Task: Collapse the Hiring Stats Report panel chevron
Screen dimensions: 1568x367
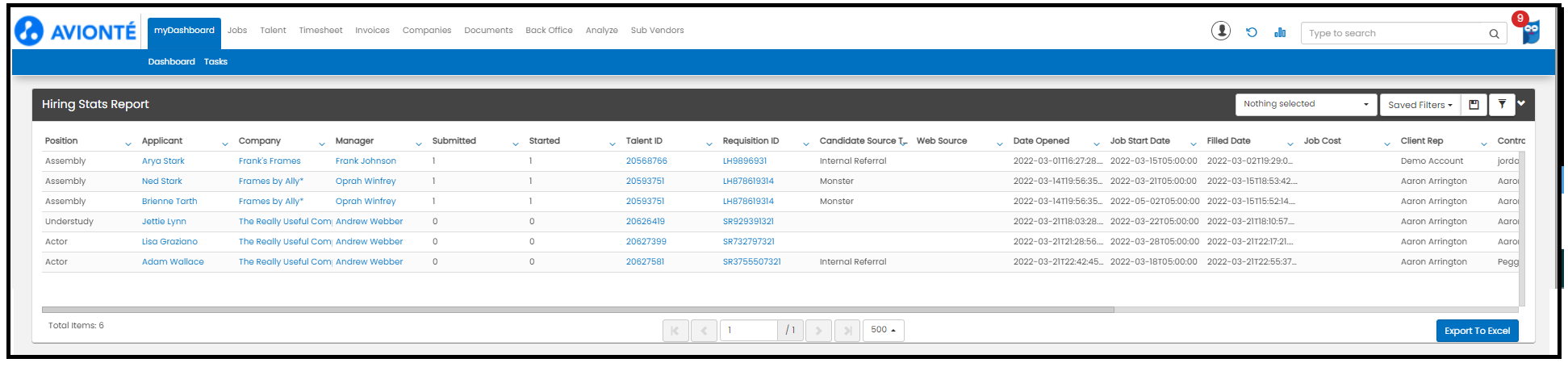Action: [x=1521, y=103]
